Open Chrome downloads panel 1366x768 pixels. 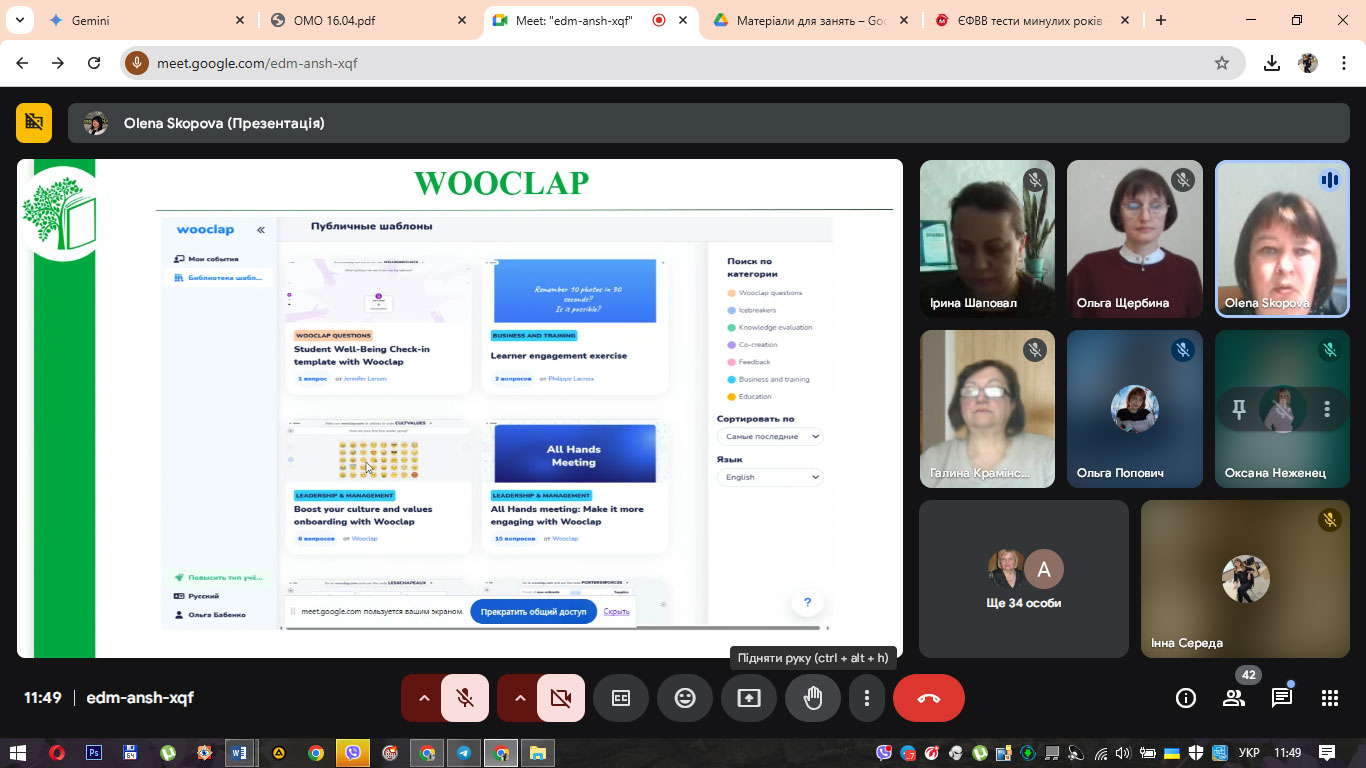pos(1272,63)
